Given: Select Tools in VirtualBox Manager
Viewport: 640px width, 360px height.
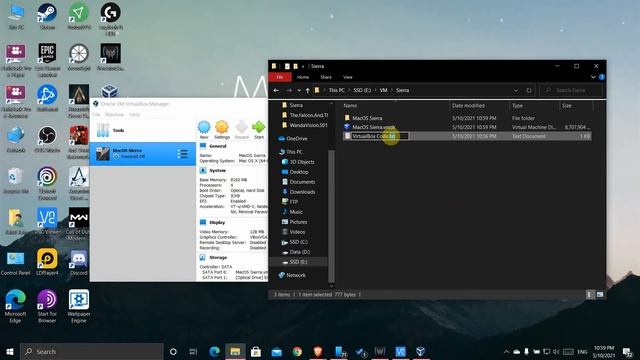Looking at the screenshot, I should (142, 130).
